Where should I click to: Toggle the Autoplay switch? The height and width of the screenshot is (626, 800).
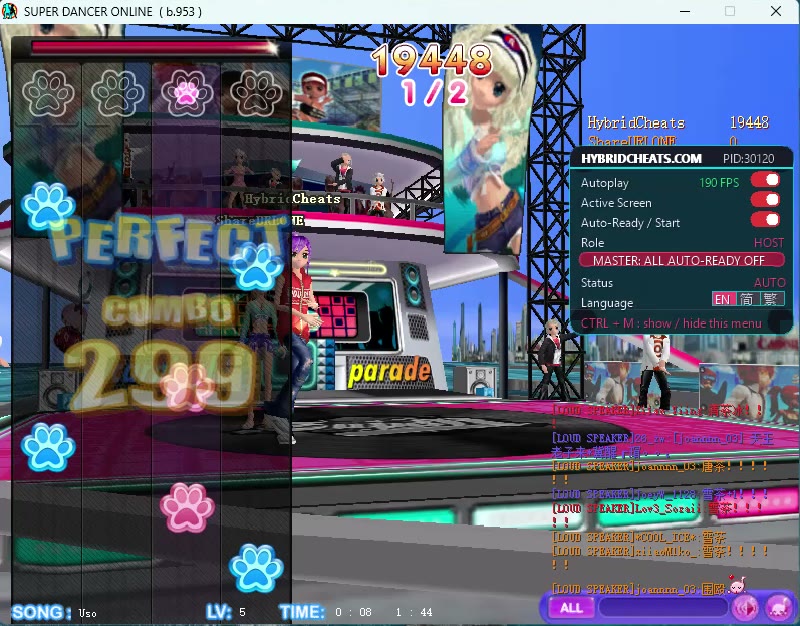[x=765, y=180]
